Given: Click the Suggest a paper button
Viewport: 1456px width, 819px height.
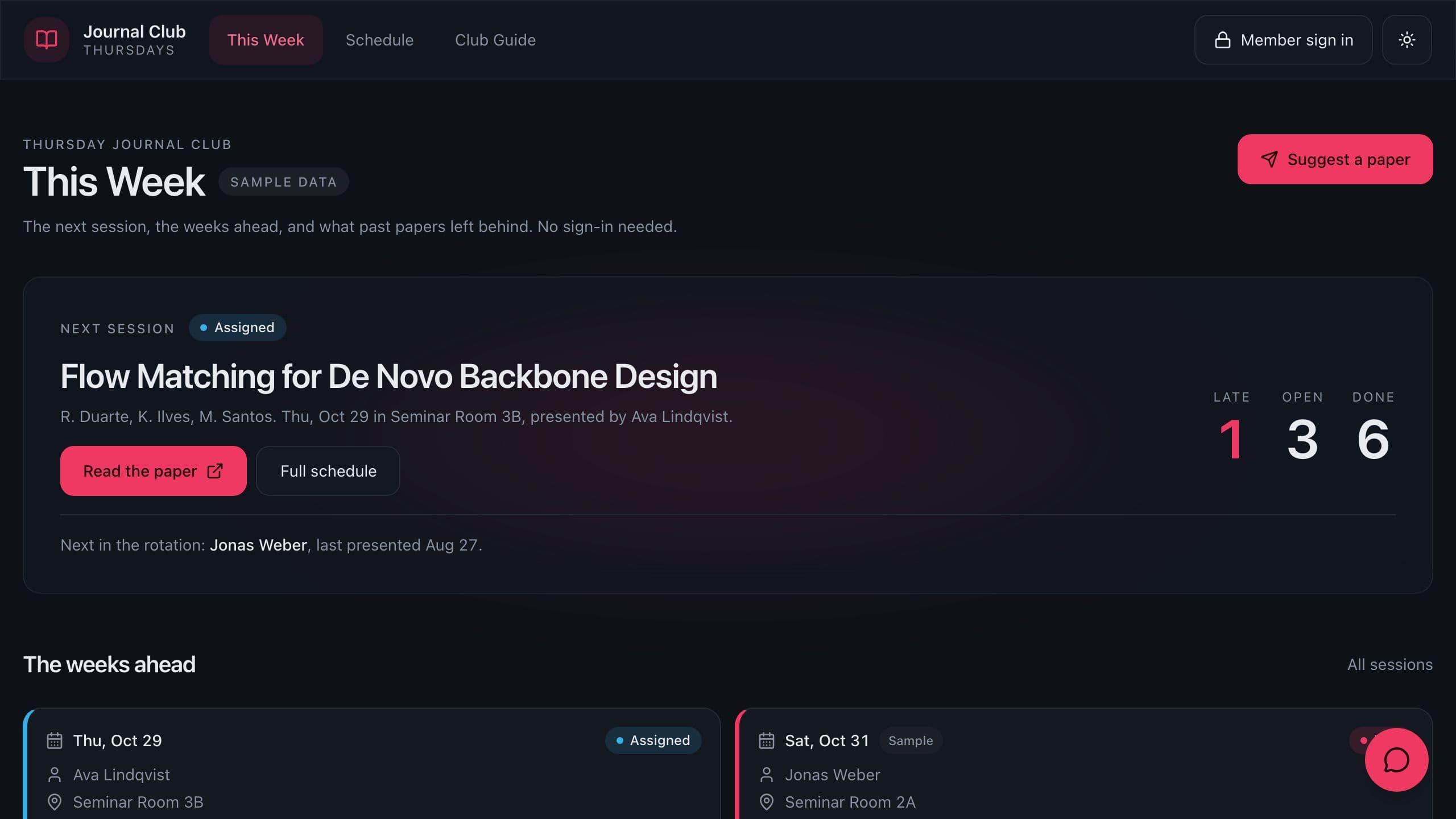Looking at the screenshot, I should 1335,159.
